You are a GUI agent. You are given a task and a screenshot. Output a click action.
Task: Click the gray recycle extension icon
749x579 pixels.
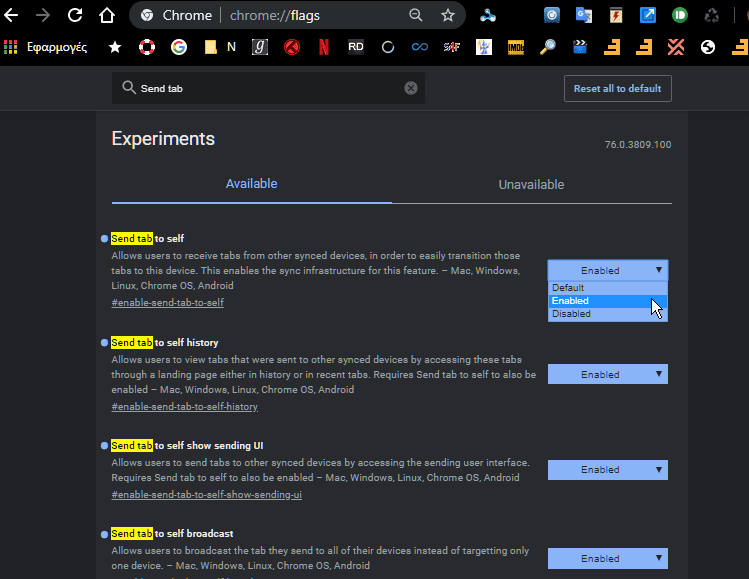click(712, 15)
